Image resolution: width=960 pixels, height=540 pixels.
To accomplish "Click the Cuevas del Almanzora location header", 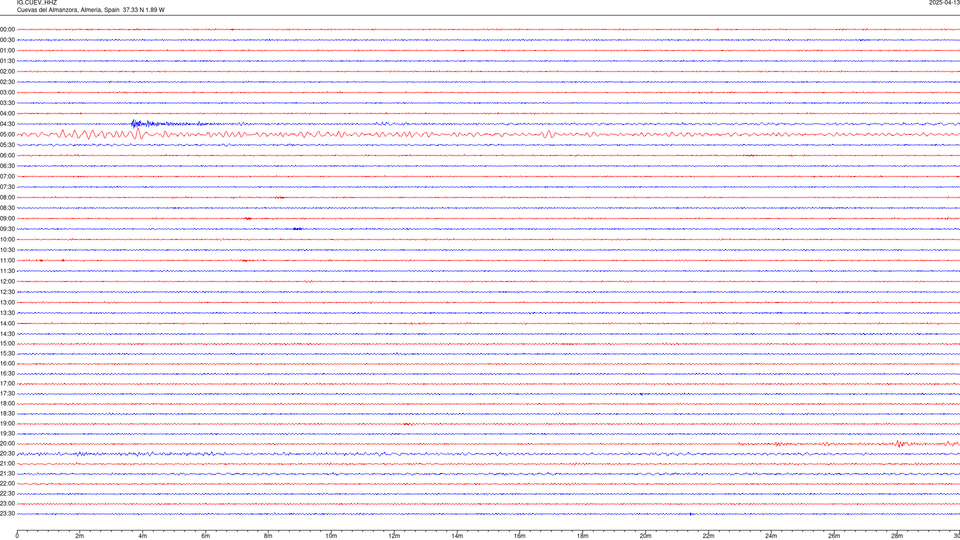I will pyautogui.click(x=91, y=10).
